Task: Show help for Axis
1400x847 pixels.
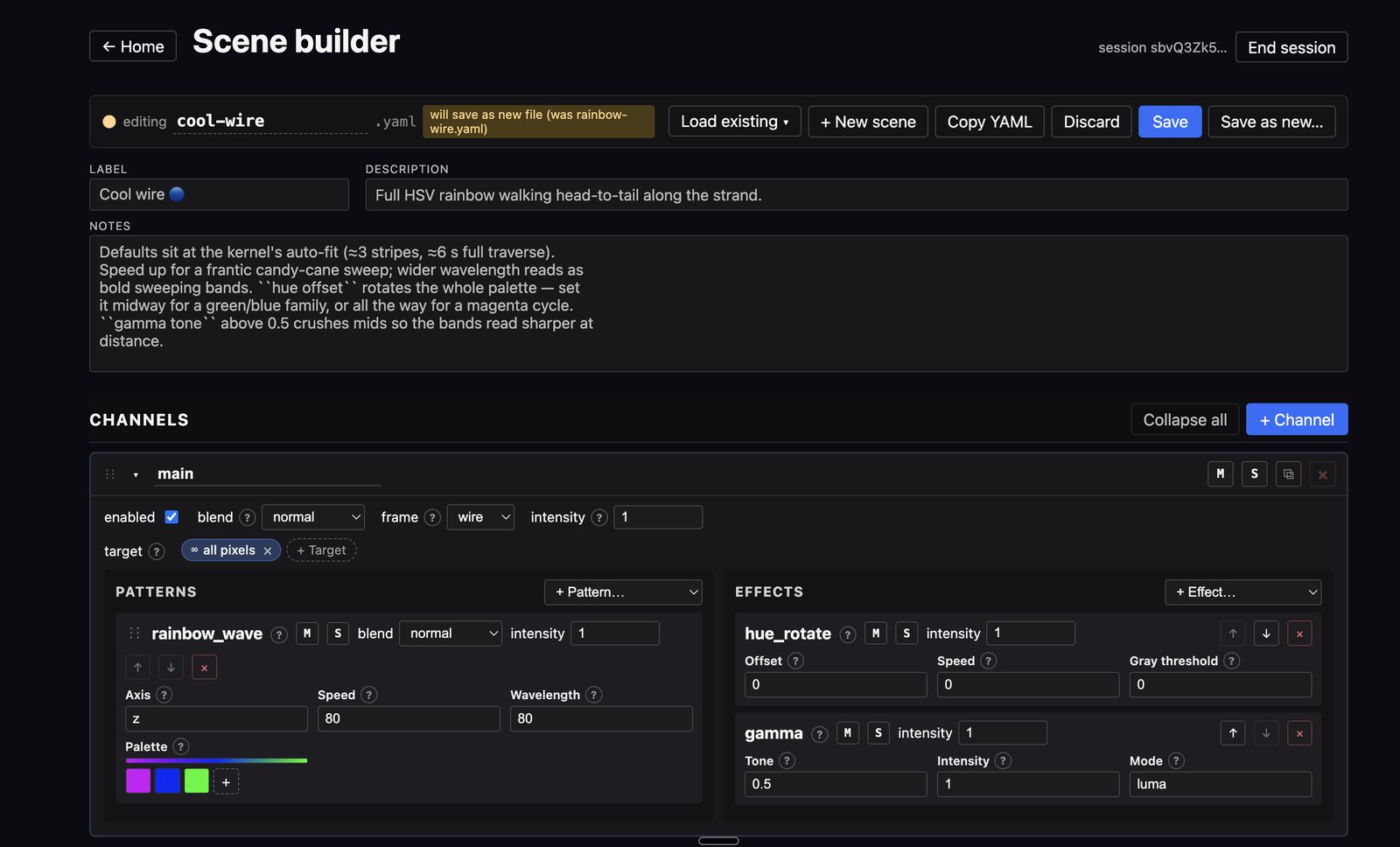Action: (x=164, y=695)
